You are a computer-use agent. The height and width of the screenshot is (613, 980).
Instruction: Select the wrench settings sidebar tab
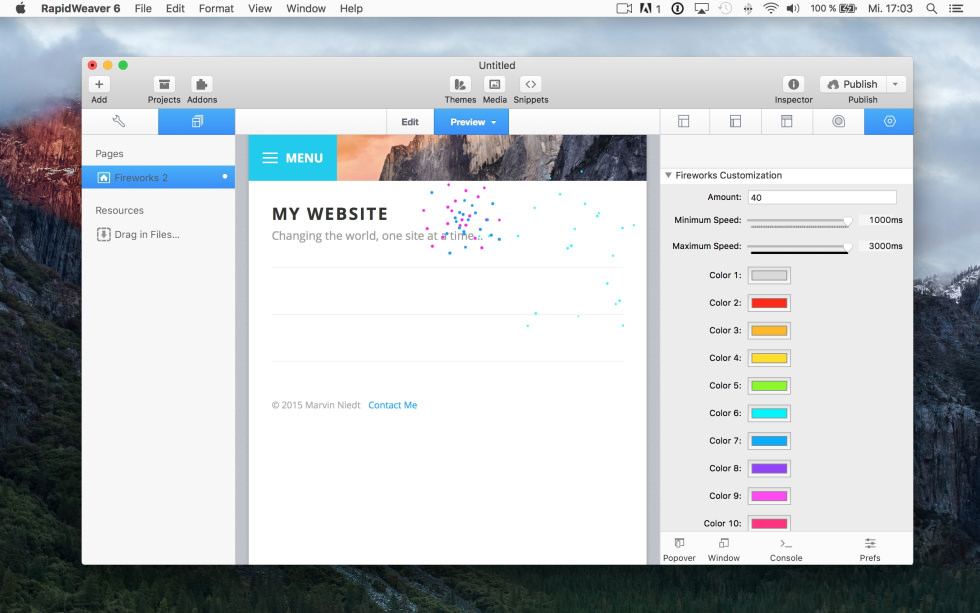[119, 122]
